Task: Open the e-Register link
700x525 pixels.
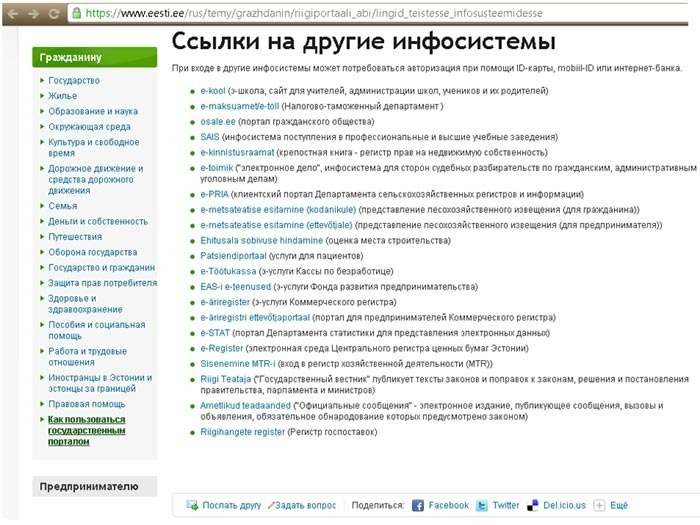Action: coord(222,348)
